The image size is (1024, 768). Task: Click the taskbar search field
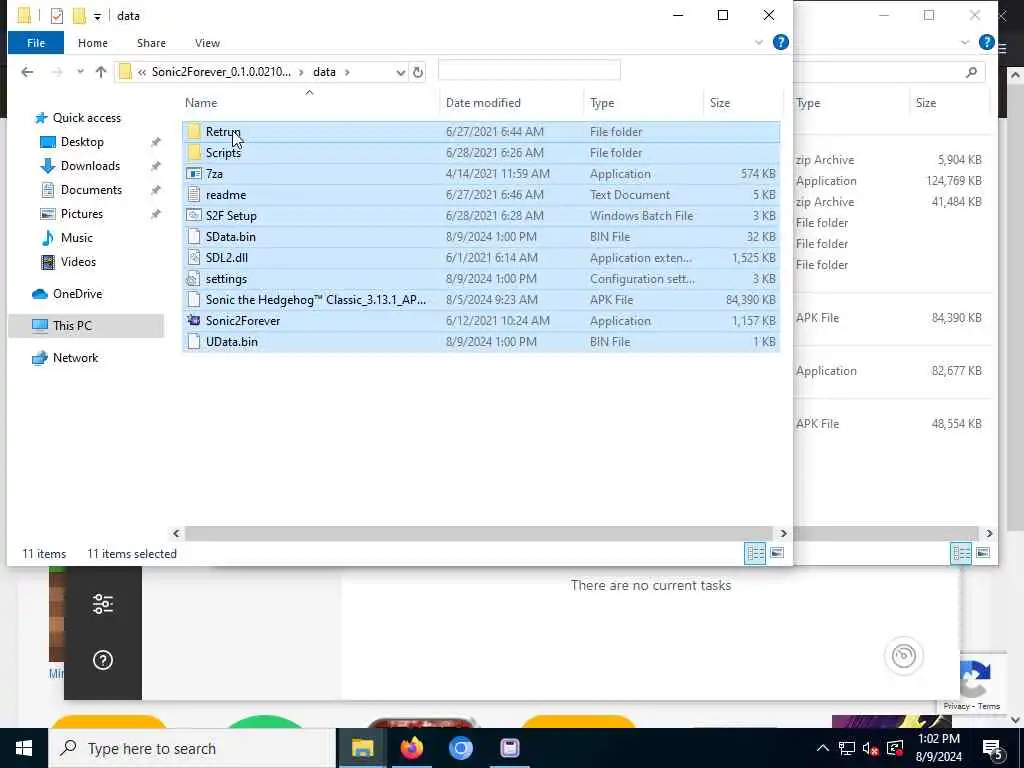point(193,748)
